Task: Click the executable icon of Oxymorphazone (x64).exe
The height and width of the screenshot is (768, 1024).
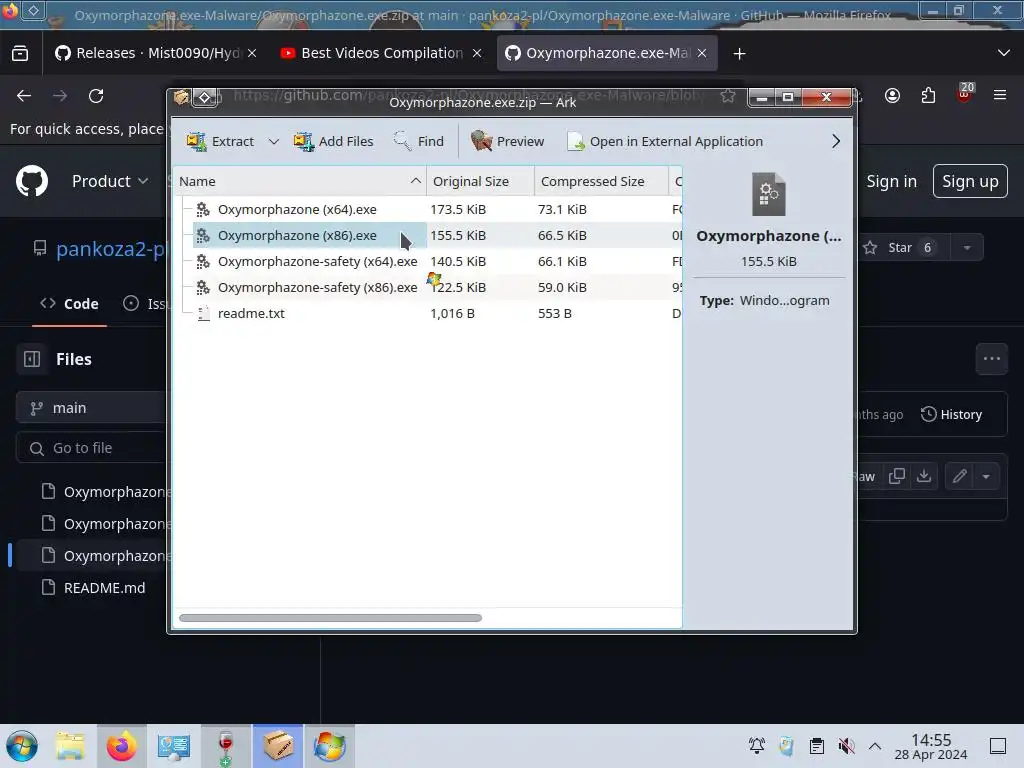Action: pos(203,209)
